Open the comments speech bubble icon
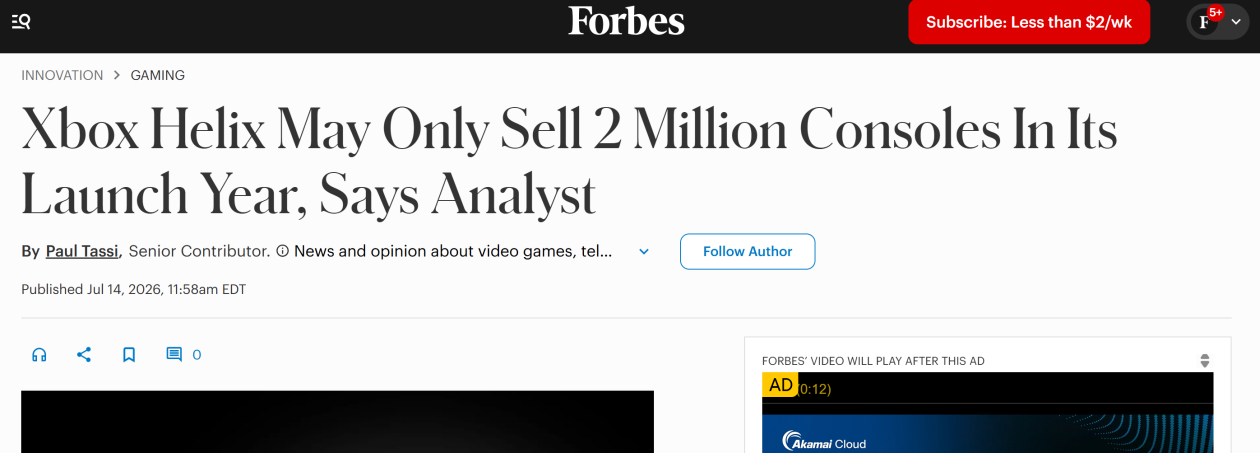This screenshot has width=1260, height=453. point(174,354)
